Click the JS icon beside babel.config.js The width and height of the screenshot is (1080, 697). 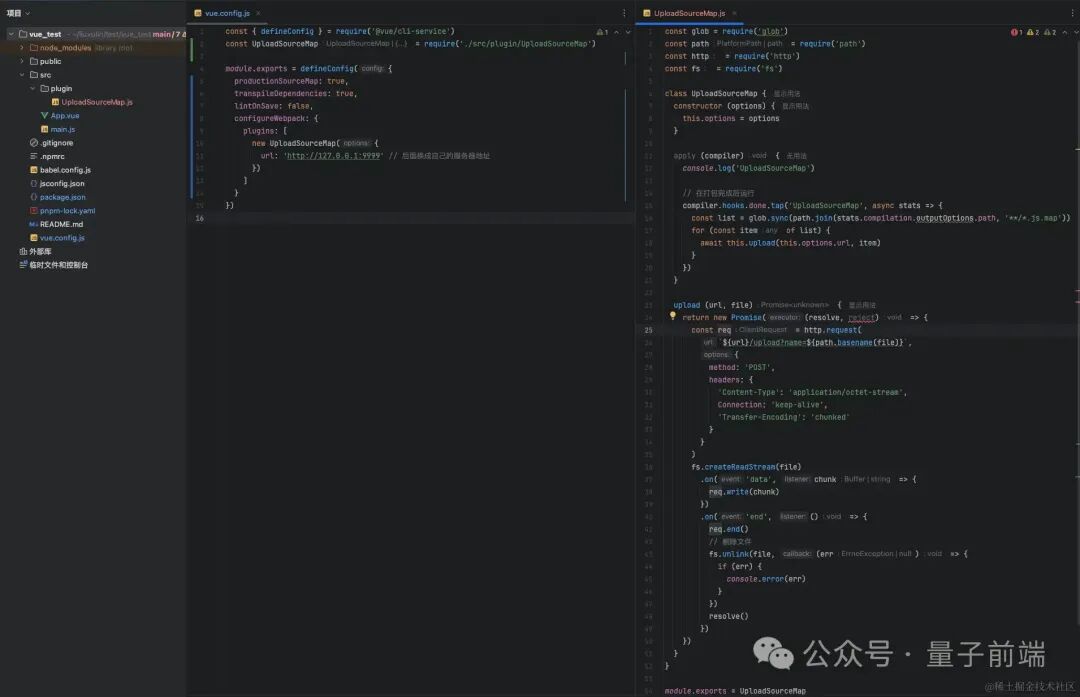(x=34, y=169)
